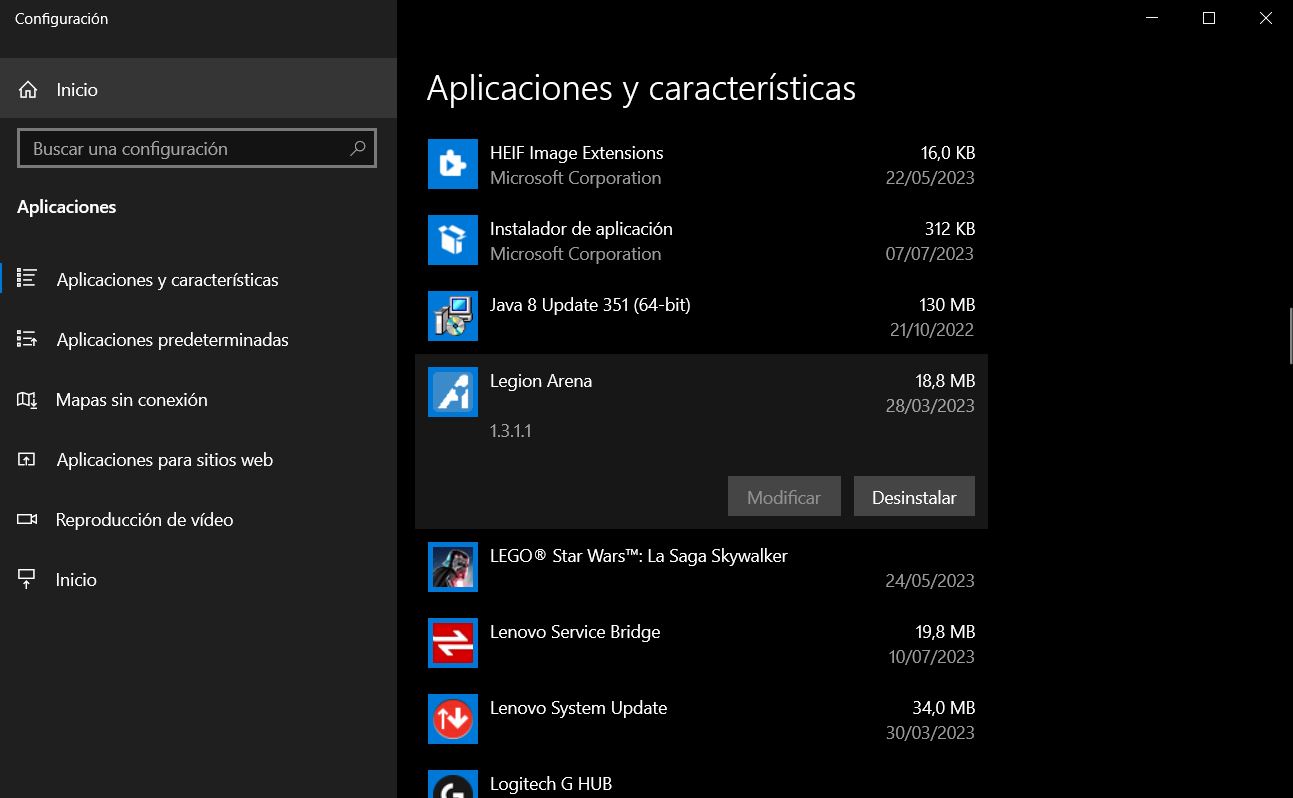
Task: Focus the Buscar una configuración field
Action: point(197,148)
